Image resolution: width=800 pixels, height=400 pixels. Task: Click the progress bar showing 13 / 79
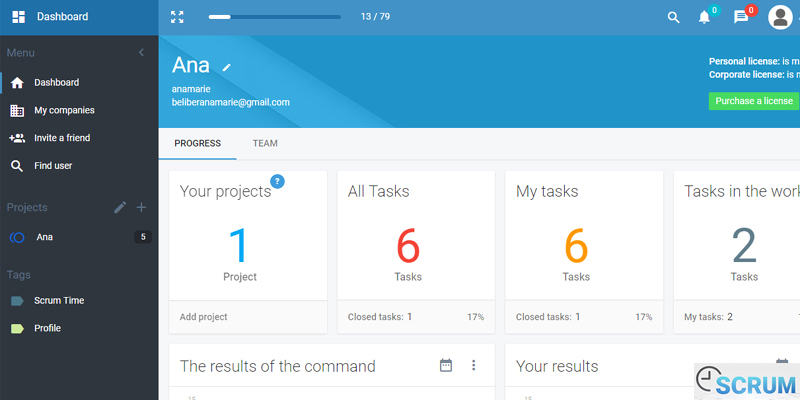(x=274, y=17)
